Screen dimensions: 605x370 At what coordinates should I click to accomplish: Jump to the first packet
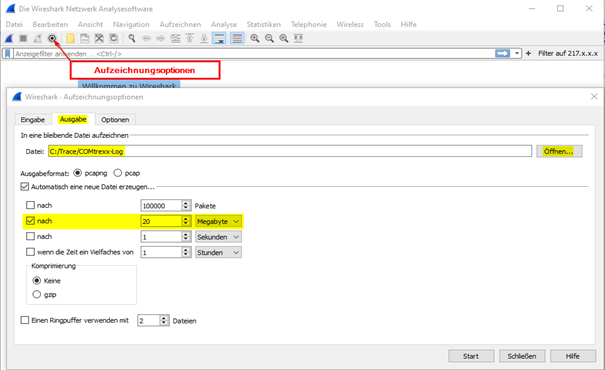[x=189, y=38]
